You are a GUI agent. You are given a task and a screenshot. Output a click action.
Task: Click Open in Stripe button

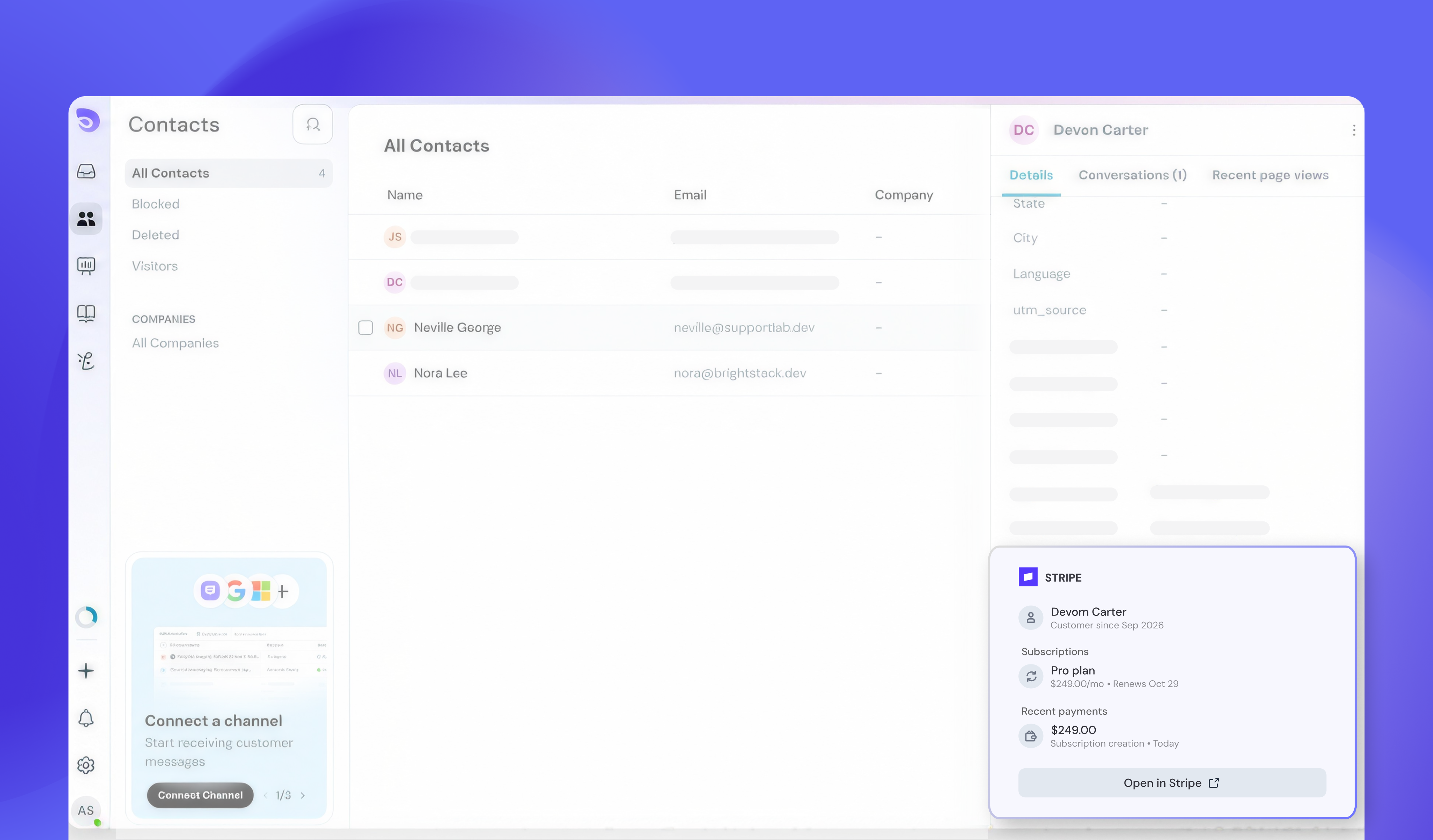point(1172,783)
